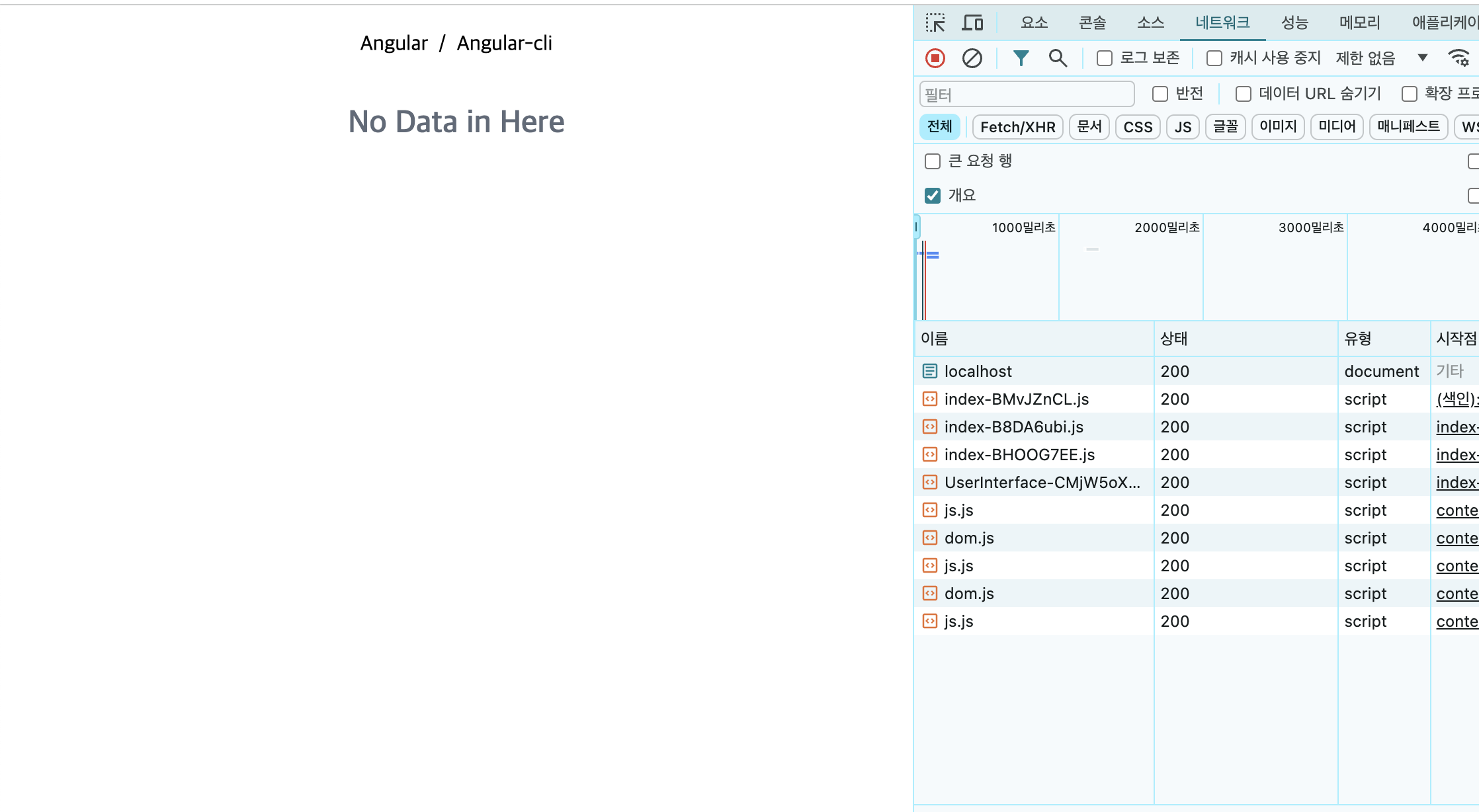The width and height of the screenshot is (1479, 812).
Task: Select the Fetch/XHR filter button
Action: click(1017, 127)
